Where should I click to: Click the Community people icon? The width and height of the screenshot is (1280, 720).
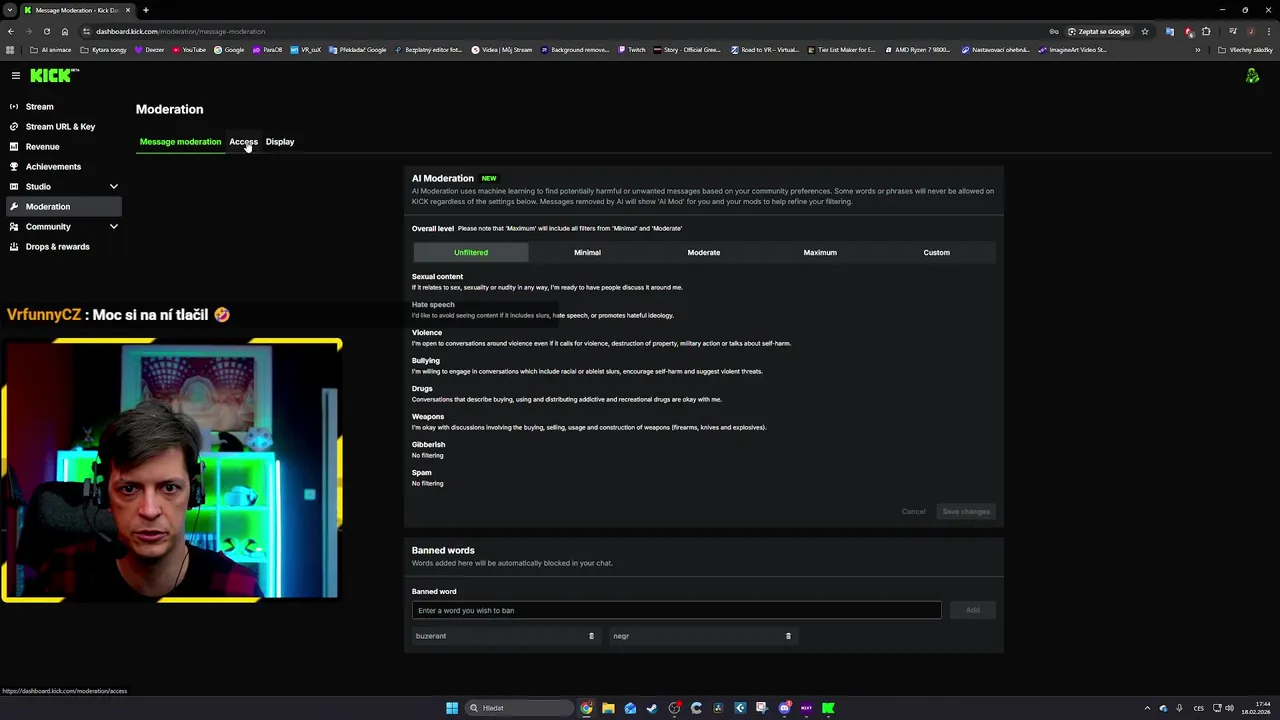pos(14,226)
